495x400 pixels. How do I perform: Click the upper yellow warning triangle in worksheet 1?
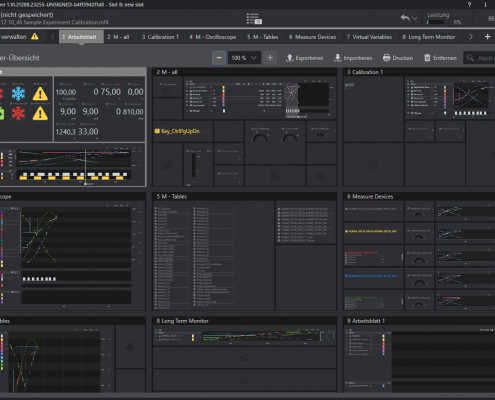coord(40,94)
